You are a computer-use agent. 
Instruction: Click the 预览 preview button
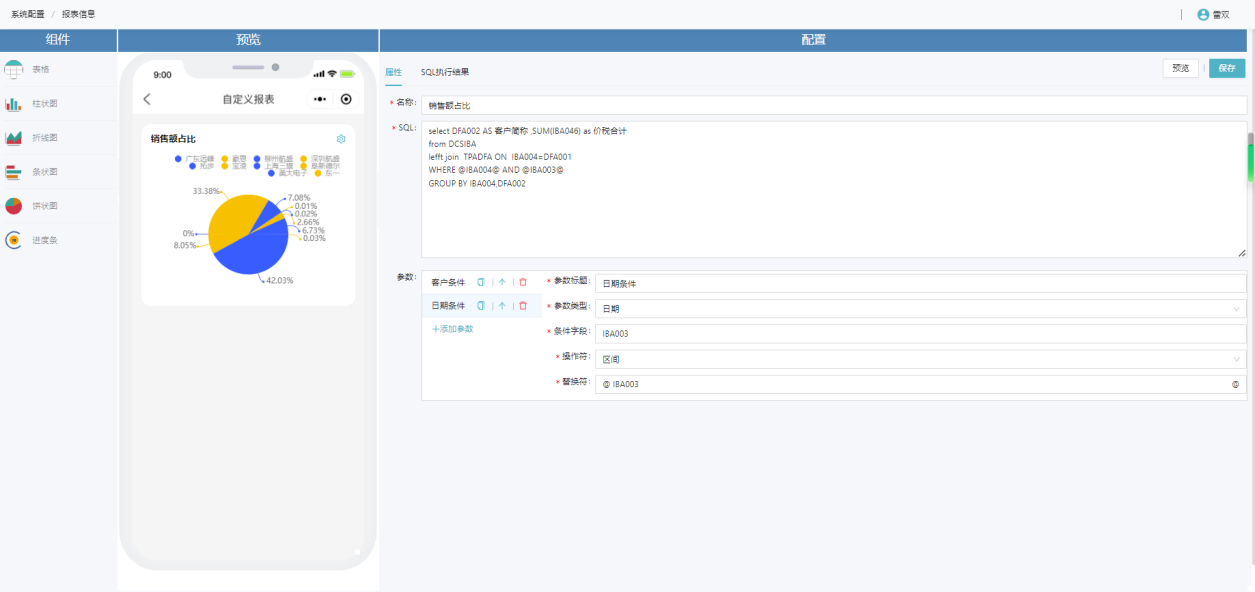pos(1180,68)
